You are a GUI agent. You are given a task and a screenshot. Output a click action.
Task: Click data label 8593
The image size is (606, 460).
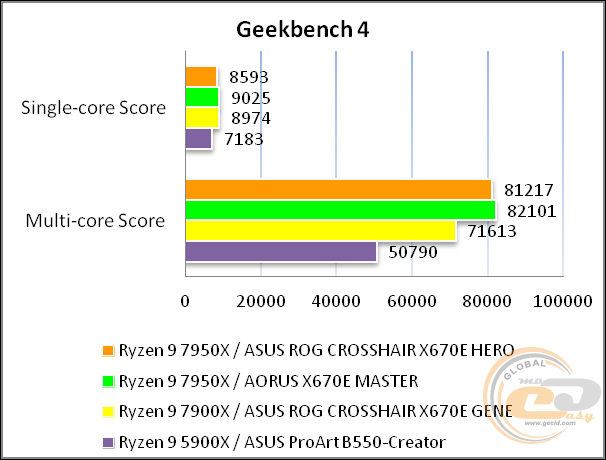pyautogui.click(x=249, y=77)
